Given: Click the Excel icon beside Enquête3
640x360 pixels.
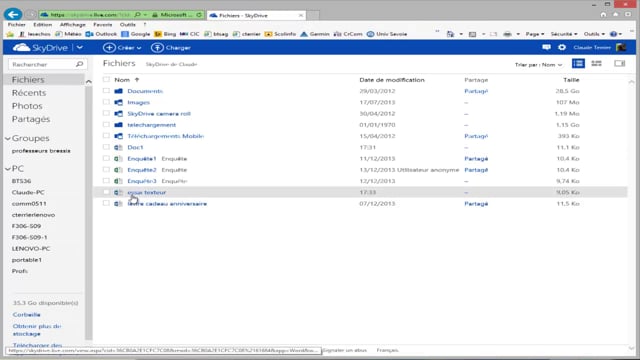Looking at the screenshot, I should coord(118,181).
